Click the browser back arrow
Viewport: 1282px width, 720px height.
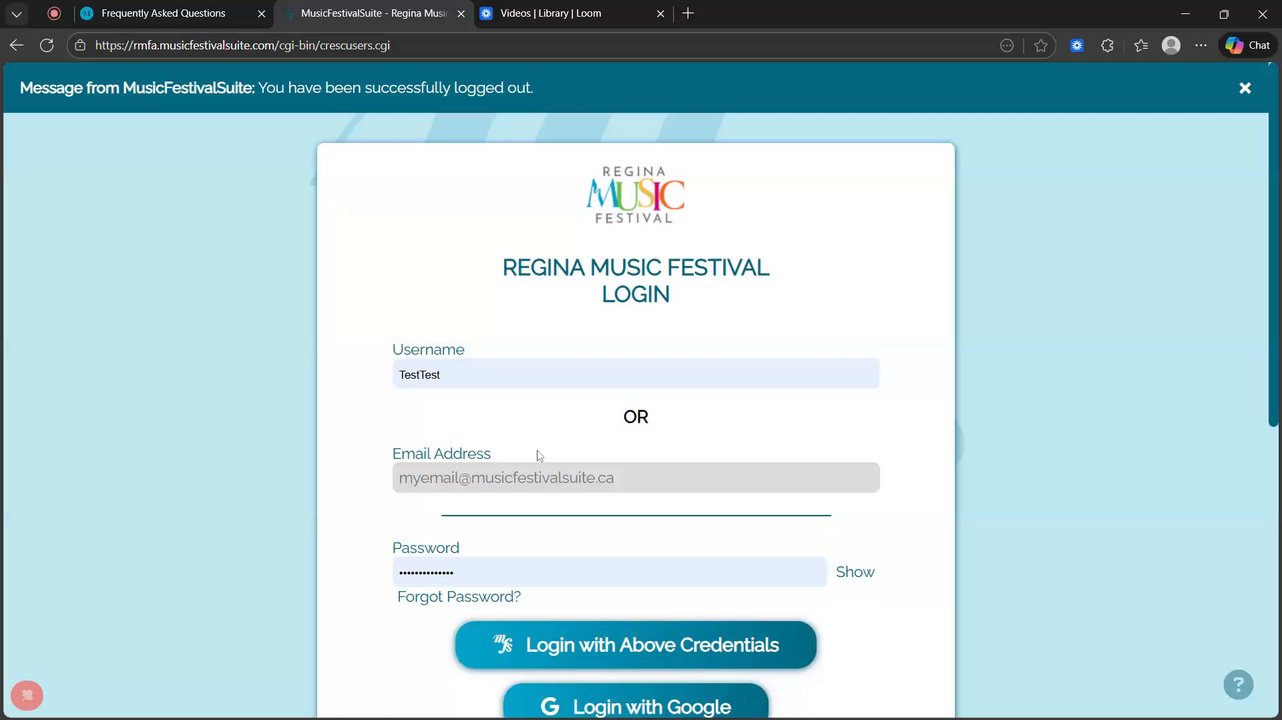[x=16, y=45]
